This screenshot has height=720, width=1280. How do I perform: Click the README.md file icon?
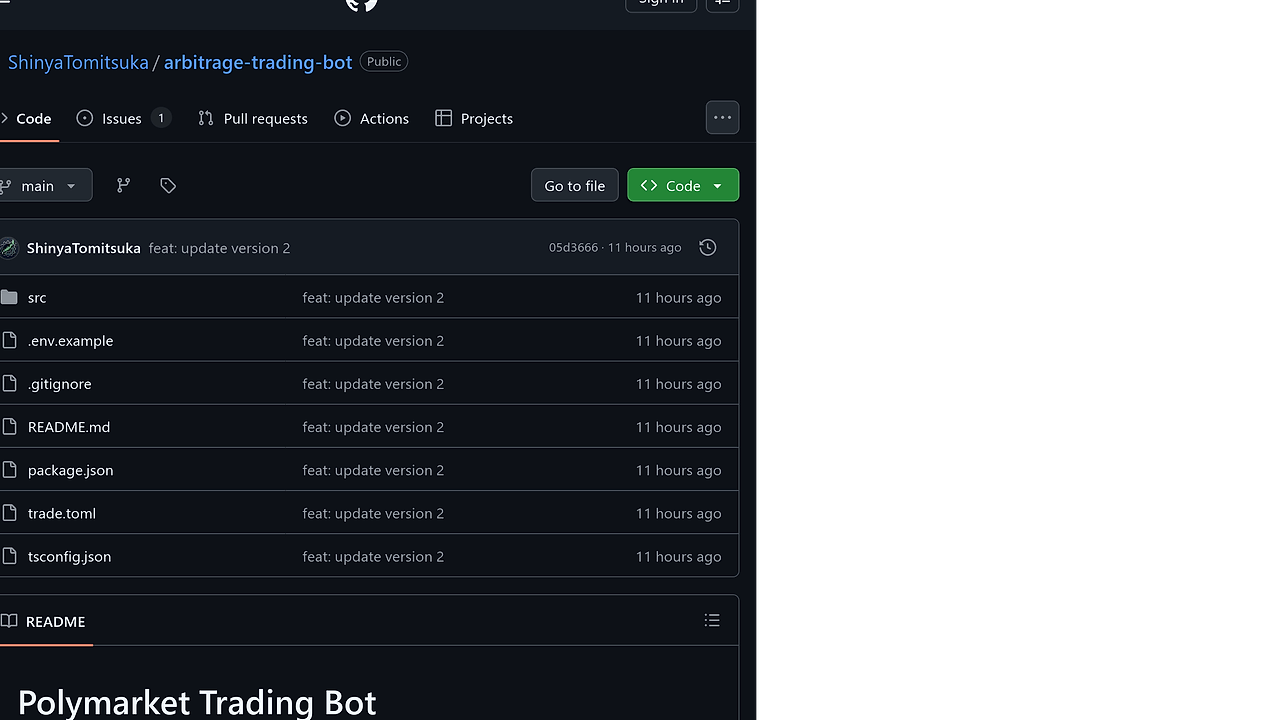pyautogui.click(x=9, y=426)
